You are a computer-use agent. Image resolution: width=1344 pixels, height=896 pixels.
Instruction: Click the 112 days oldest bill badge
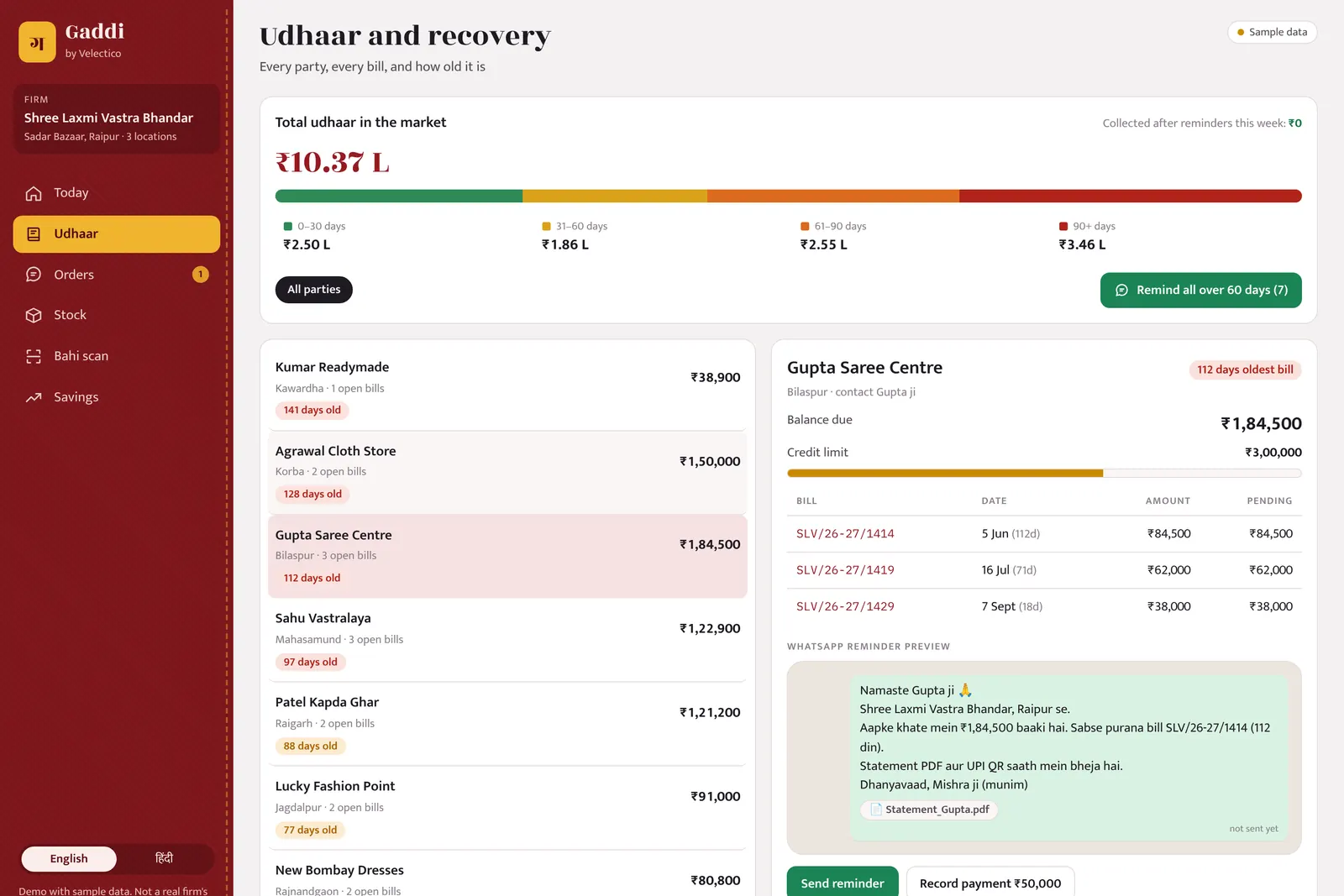coord(1245,369)
